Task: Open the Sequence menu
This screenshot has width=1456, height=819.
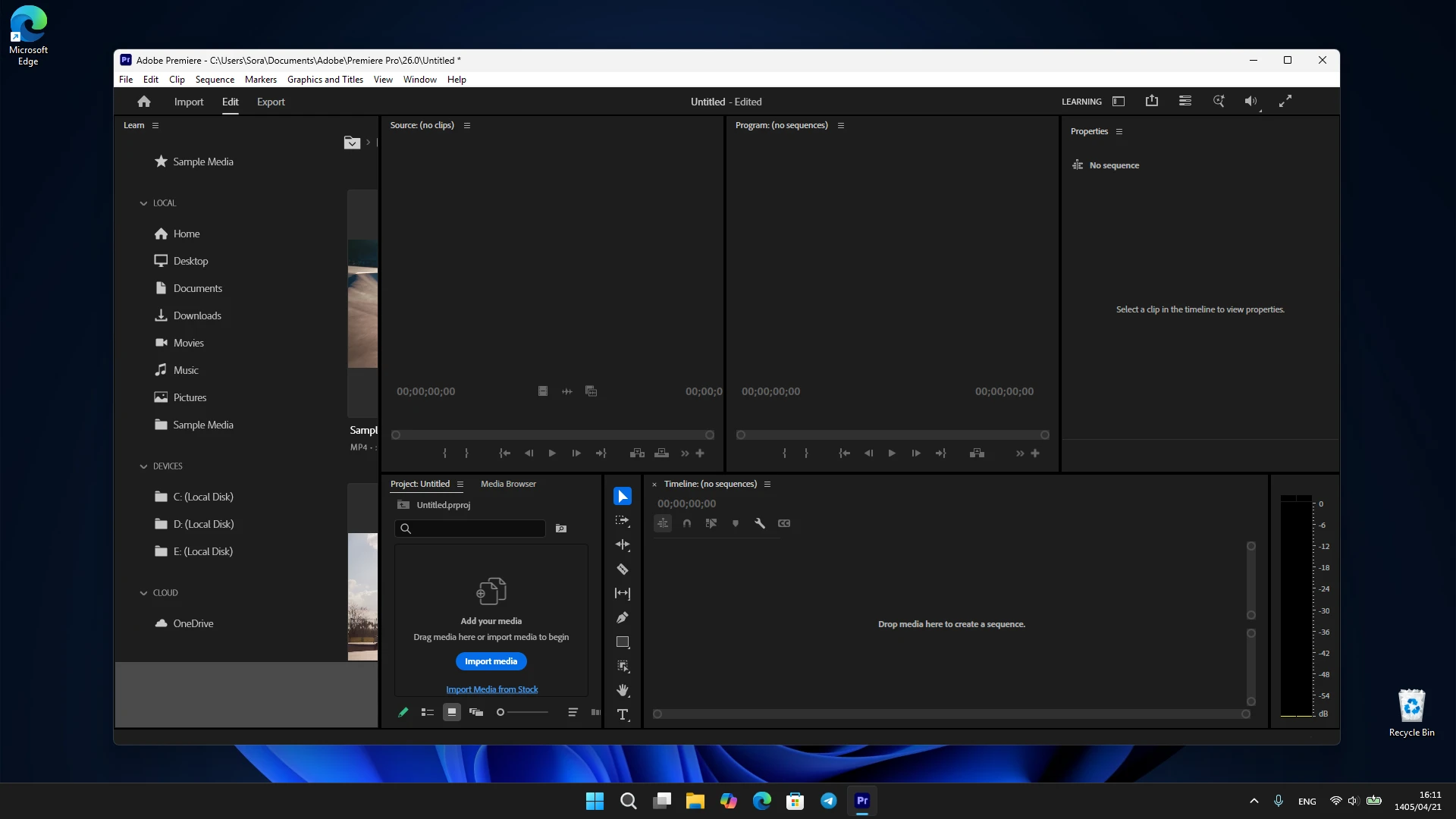Action: click(x=215, y=80)
